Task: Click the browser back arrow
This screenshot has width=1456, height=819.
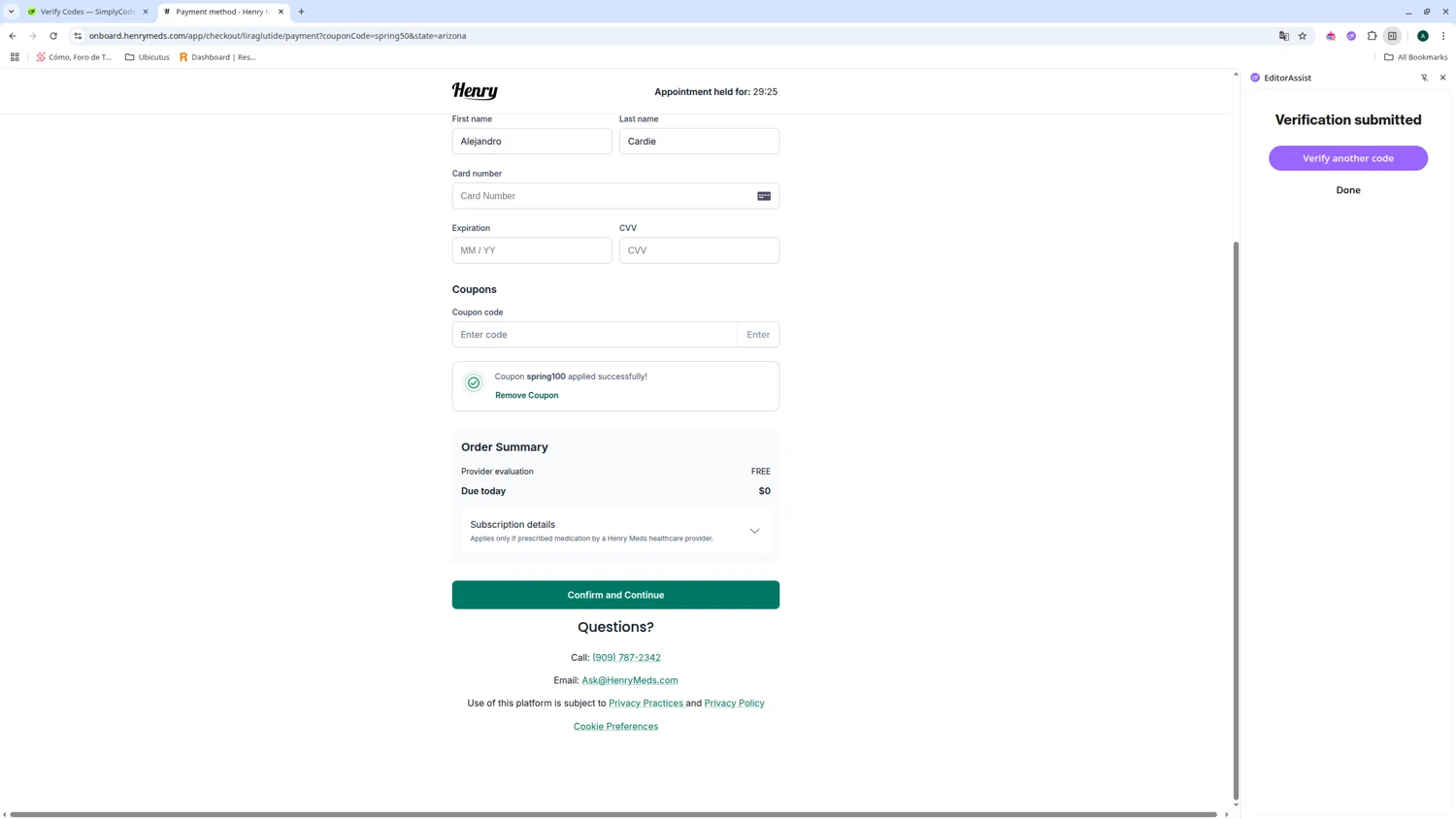Action: tap(13, 36)
